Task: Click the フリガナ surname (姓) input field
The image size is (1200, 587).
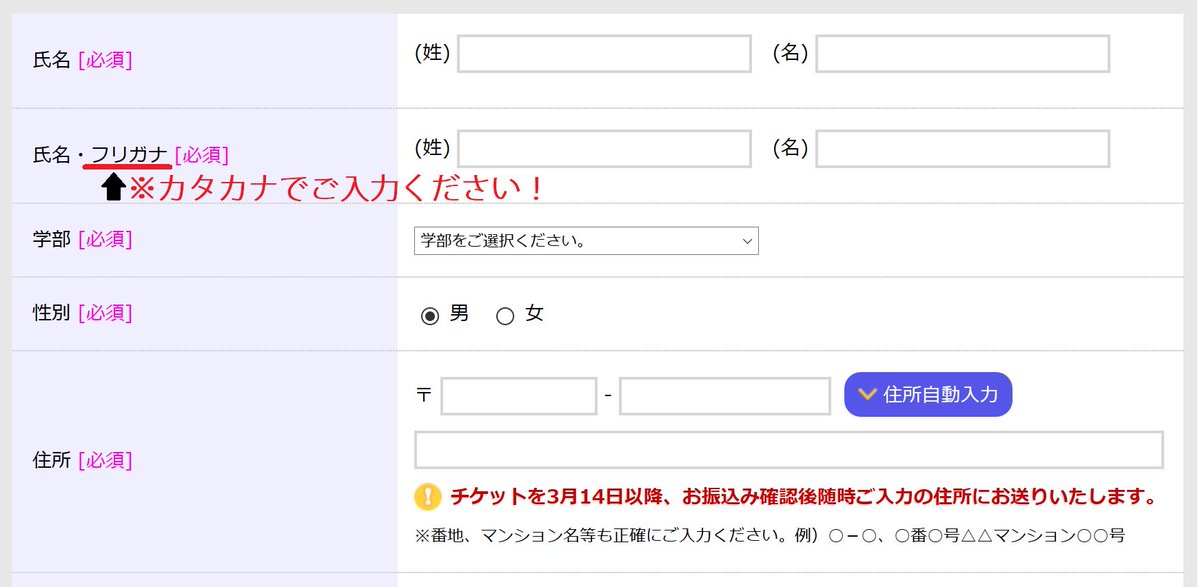Action: pyautogui.click(x=604, y=147)
